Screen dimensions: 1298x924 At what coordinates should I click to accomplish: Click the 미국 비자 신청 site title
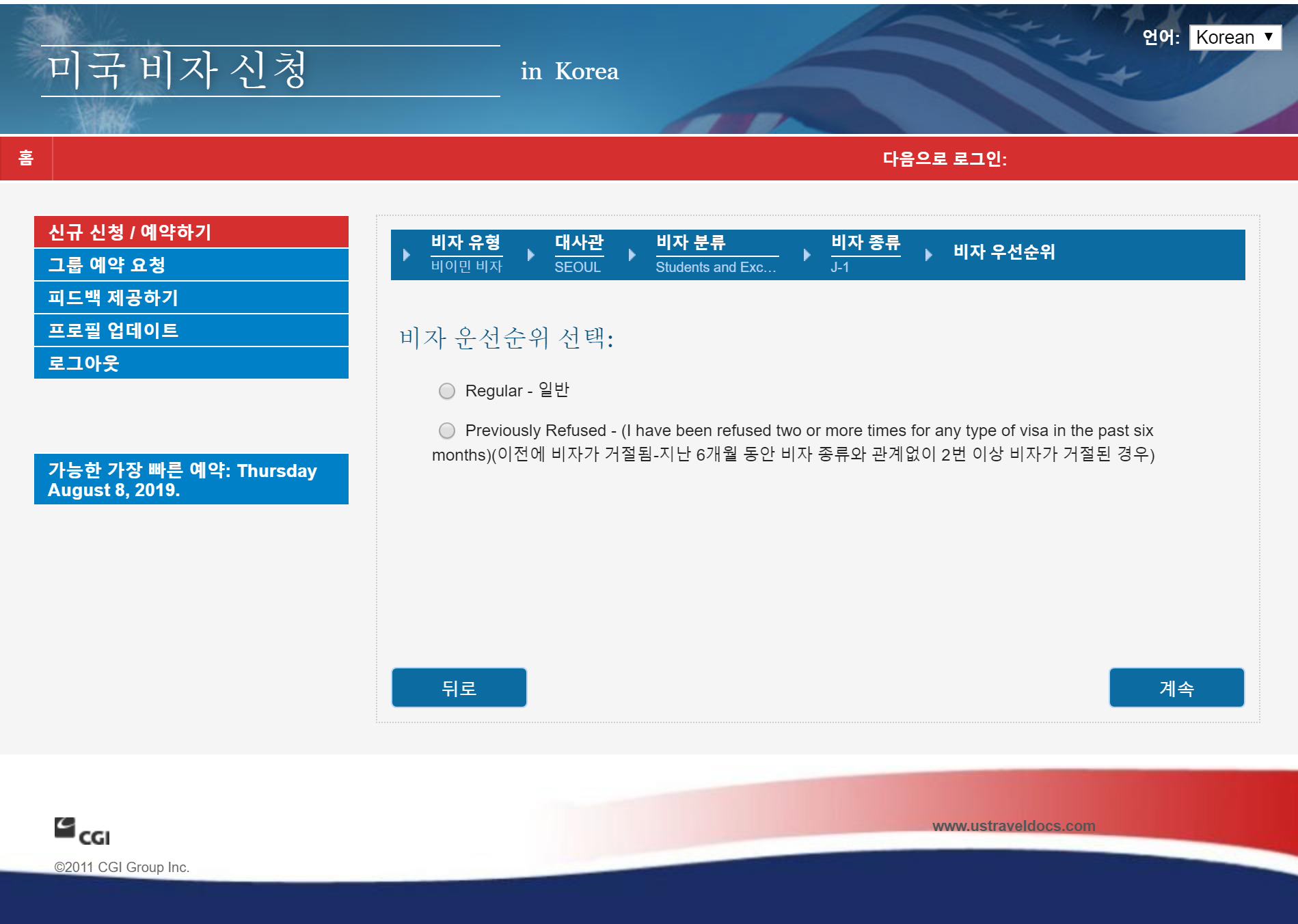(178, 70)
